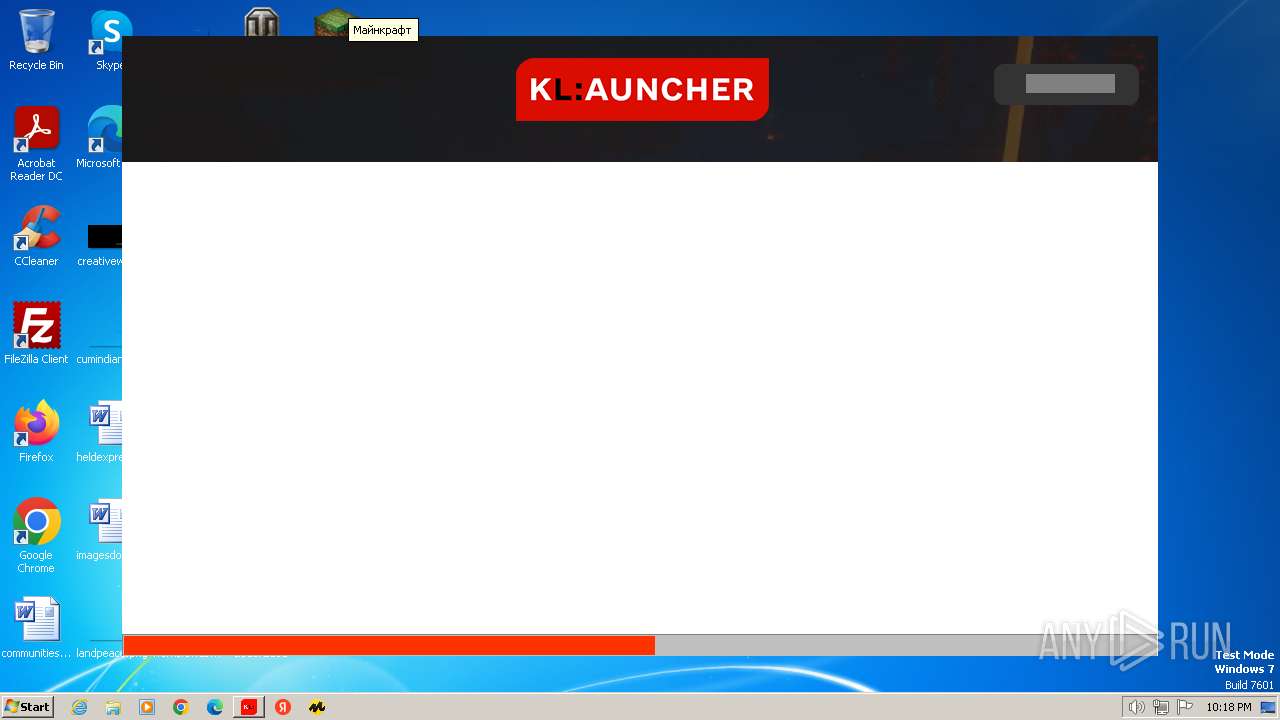
Task: Open Yandex browser from the taskbar
Action: click(283, 707)
